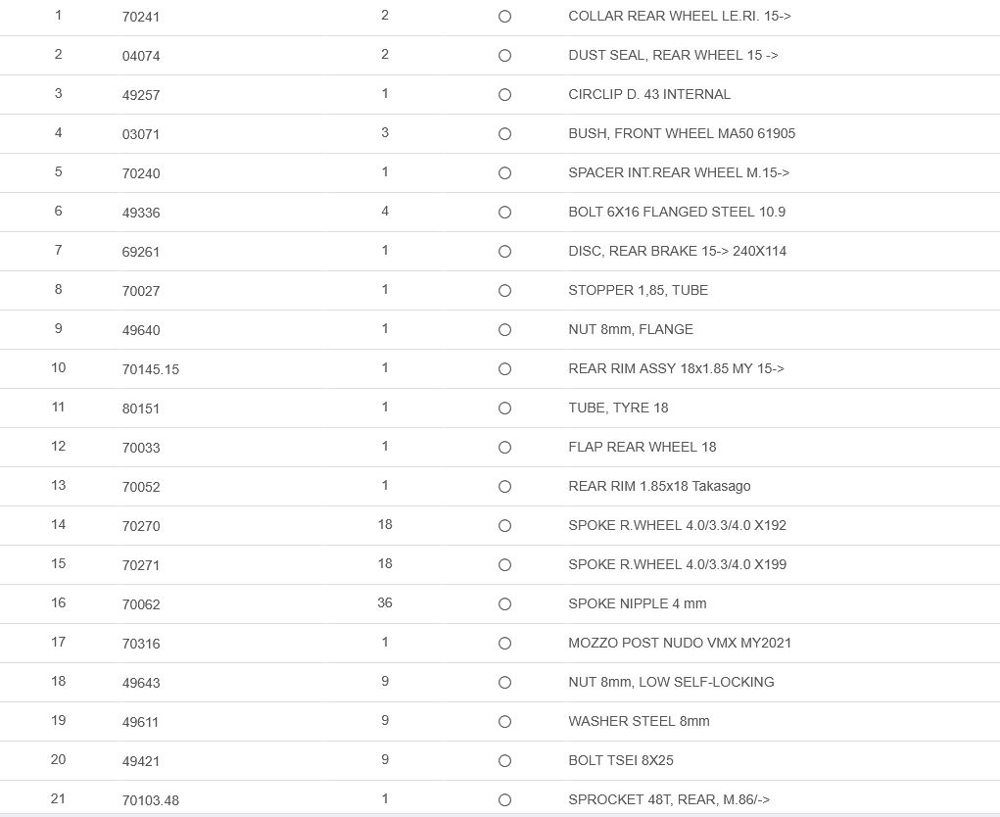This screenshot has height=817, width=1000.
Task: Select the circle for SPOKE NIPPLE 4 mm
Action: click(504, 604)
